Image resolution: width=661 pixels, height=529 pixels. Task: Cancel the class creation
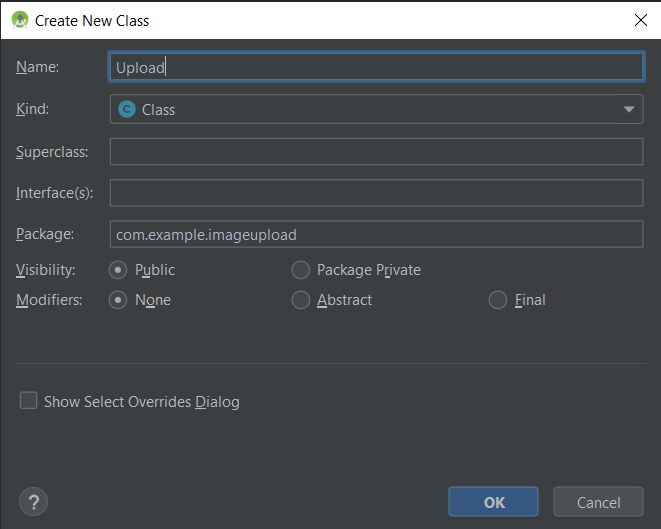599,502
